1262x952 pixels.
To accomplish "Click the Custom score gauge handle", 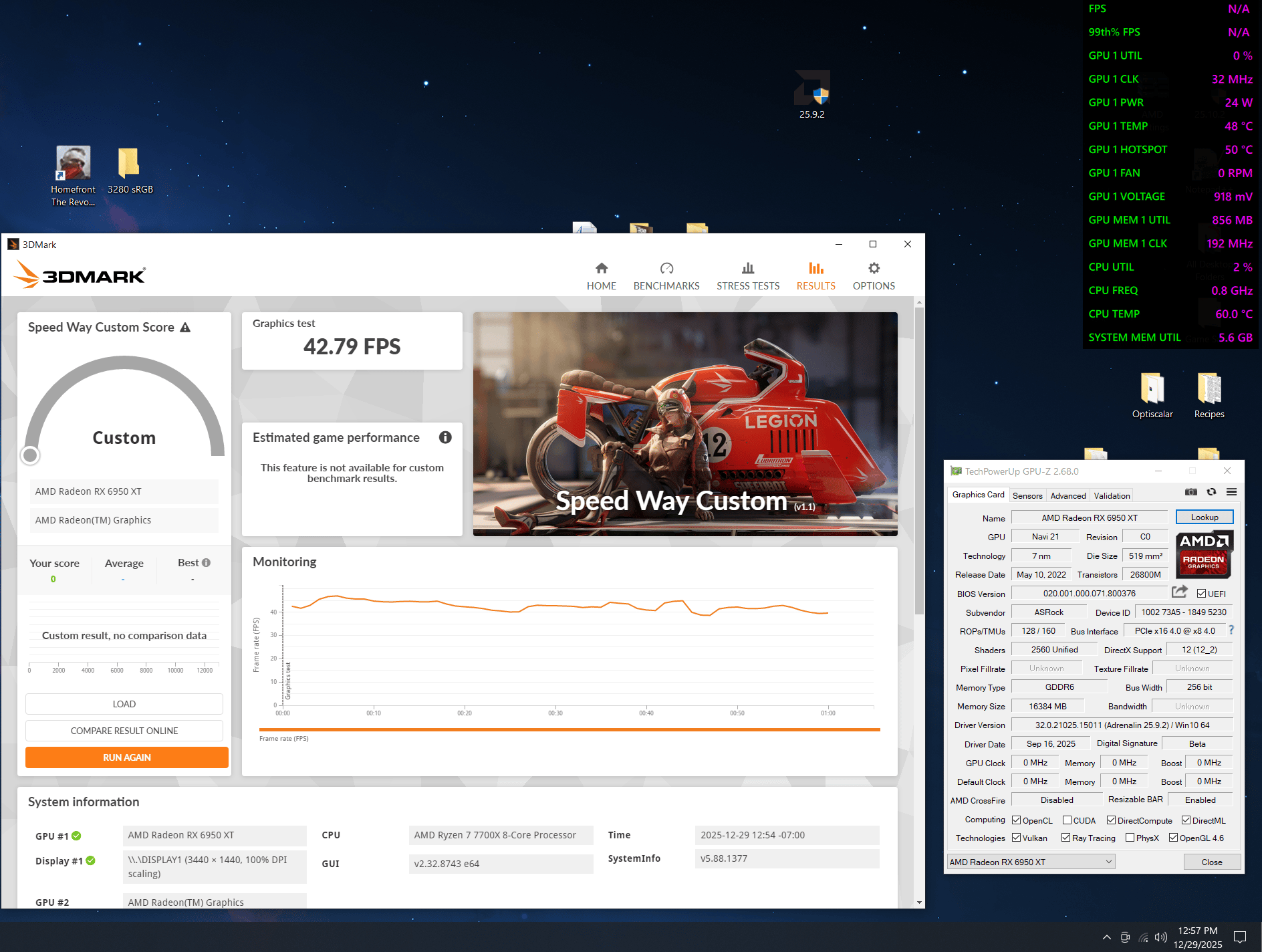I will click(30, 455).
